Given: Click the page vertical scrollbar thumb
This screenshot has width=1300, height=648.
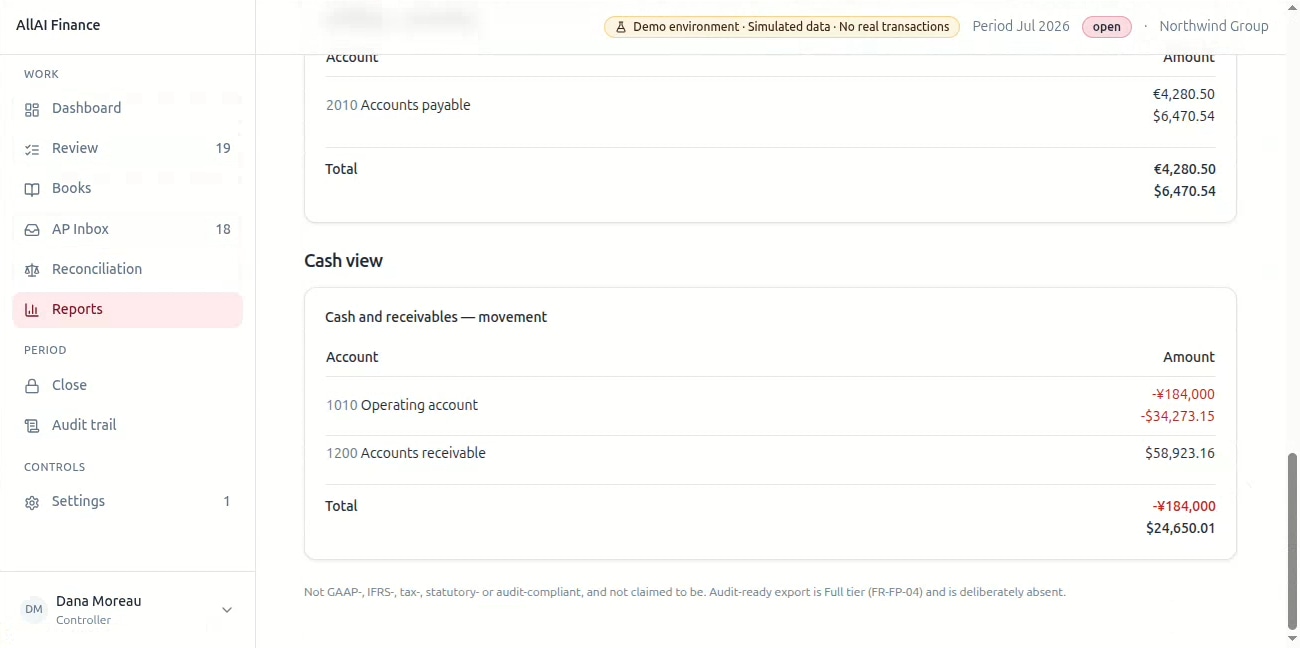Looking at the screenshot, I should (x=1292, y=540).
